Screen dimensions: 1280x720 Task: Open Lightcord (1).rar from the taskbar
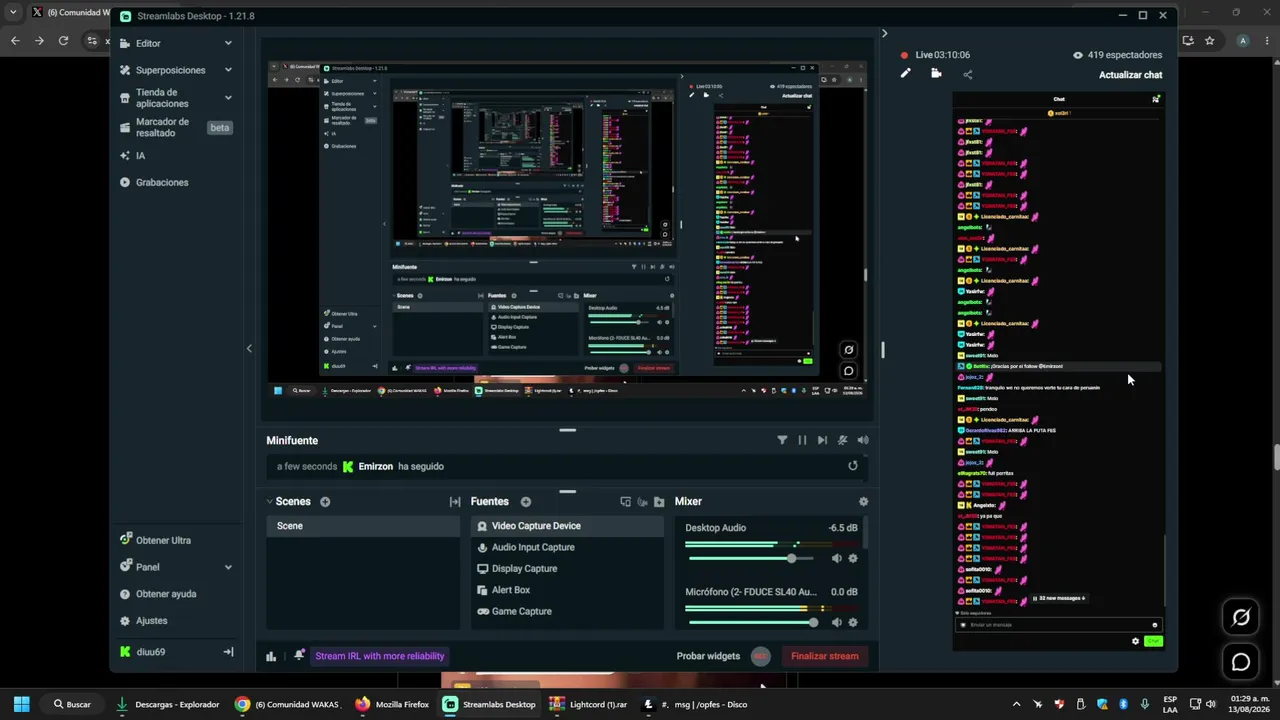pos(588,704)
